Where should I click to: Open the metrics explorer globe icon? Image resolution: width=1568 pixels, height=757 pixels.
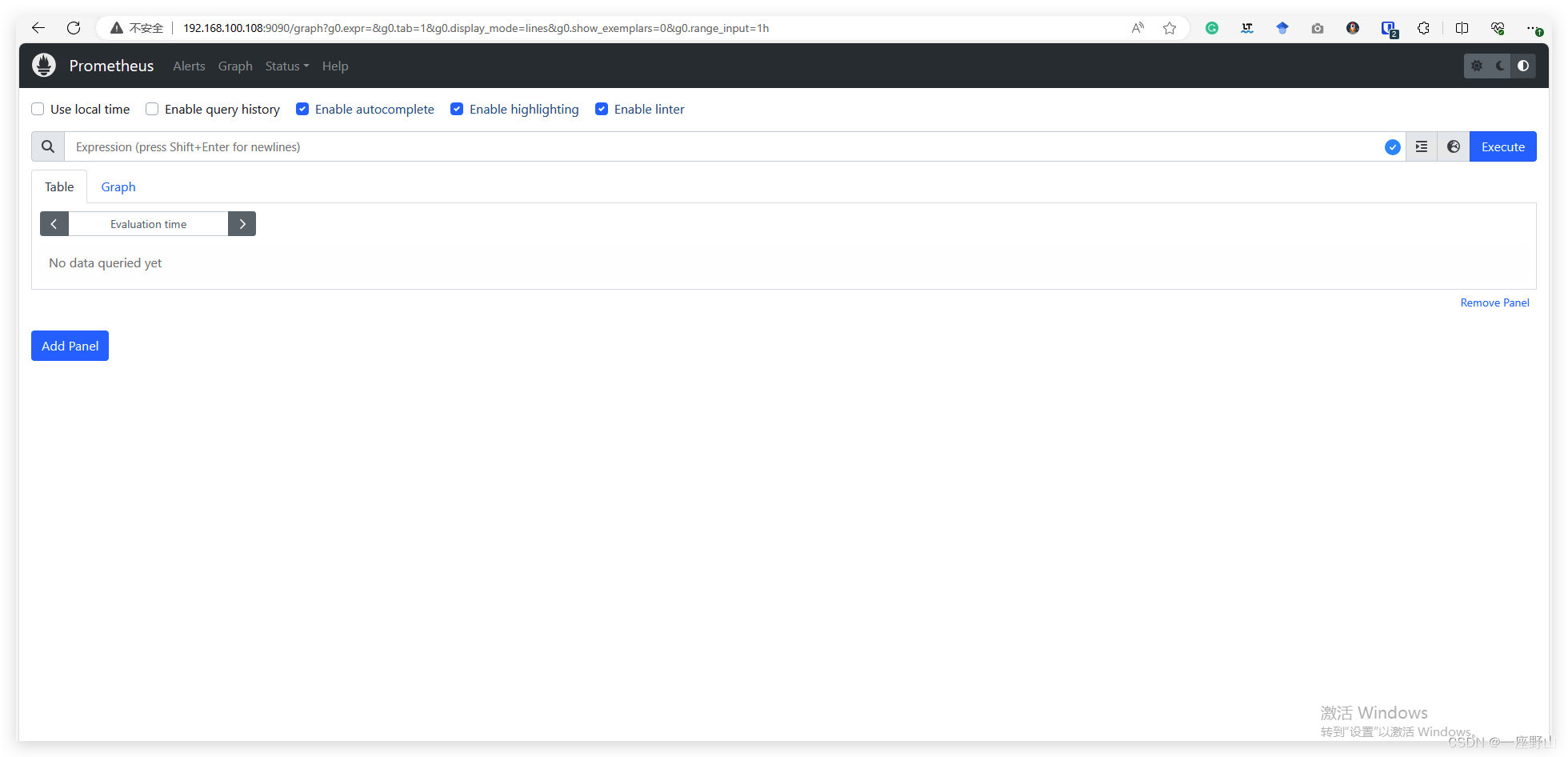[1454, 146]
